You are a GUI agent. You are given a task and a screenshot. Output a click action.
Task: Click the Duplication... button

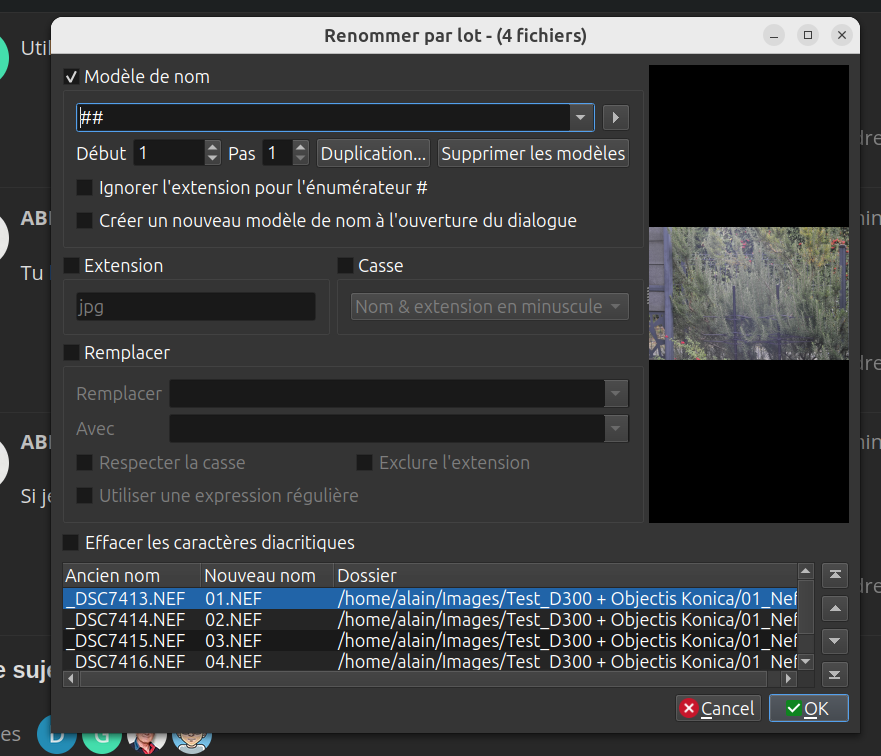373,154
